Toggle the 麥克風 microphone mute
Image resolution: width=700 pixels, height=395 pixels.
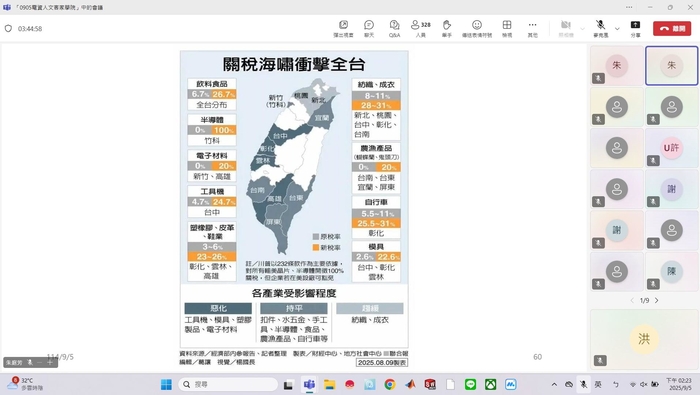pos(600,29)
